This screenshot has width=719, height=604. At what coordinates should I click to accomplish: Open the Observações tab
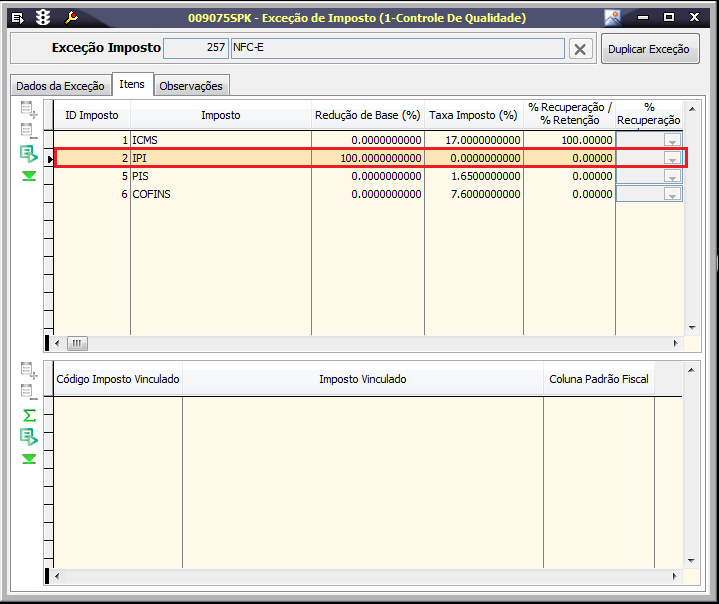191,86
